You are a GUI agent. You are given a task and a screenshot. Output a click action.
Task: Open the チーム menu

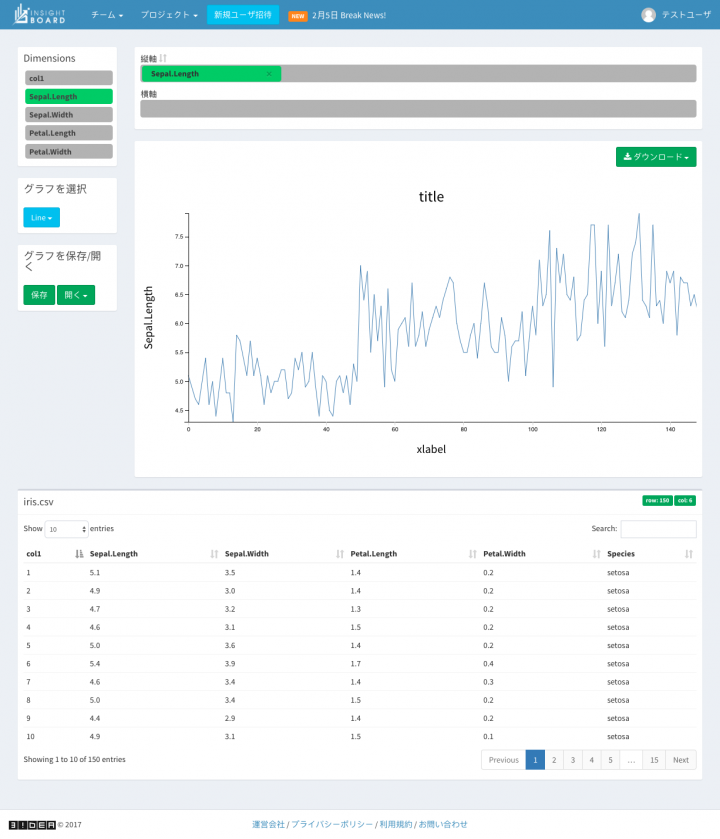(x=107, y=15)
